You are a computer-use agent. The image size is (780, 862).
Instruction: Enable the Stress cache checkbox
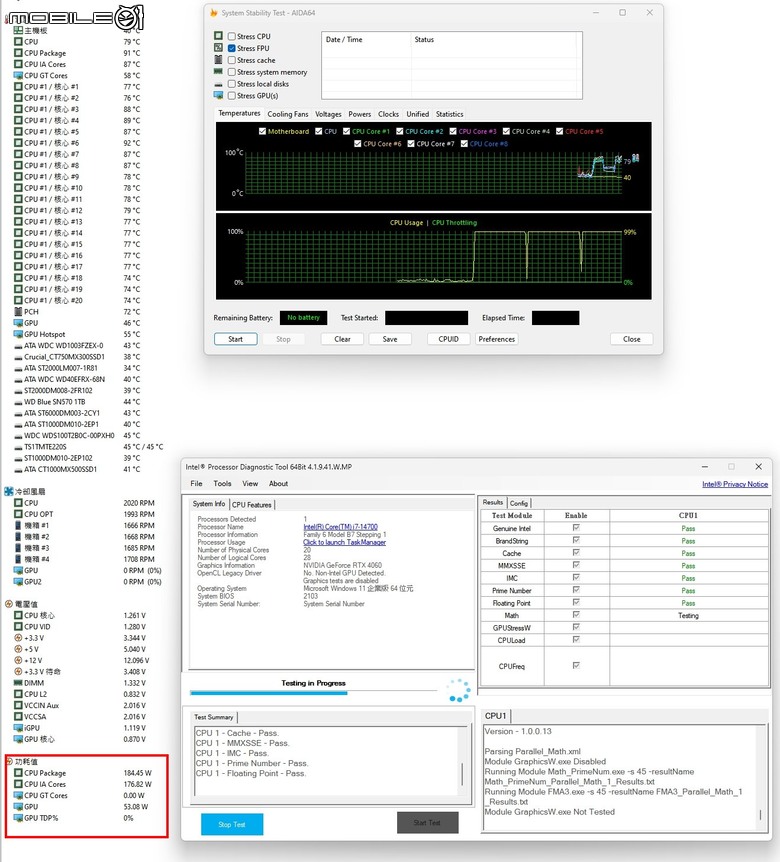click(232, 60)
